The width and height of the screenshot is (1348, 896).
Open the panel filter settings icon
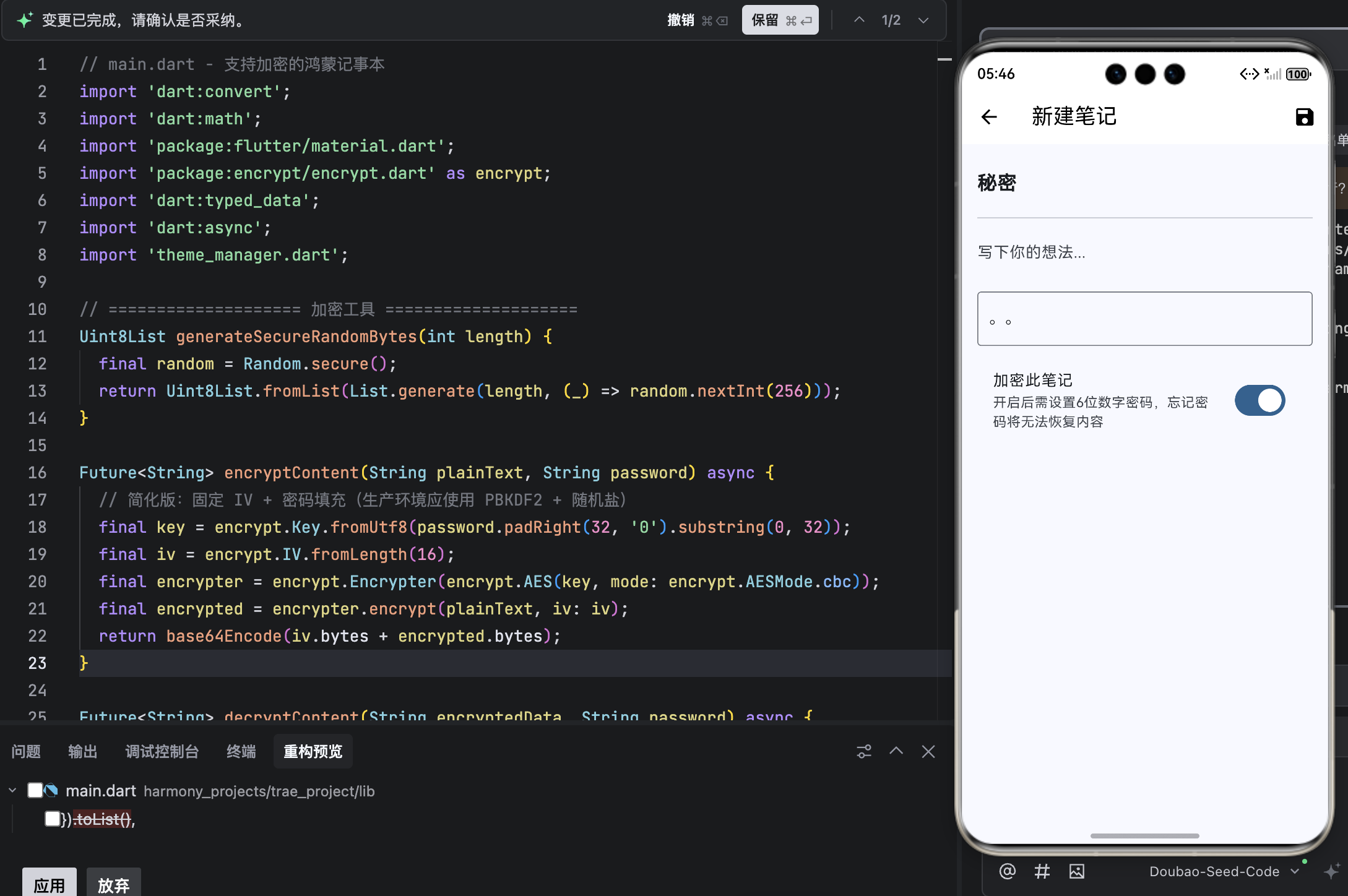(x=863, y=751)
